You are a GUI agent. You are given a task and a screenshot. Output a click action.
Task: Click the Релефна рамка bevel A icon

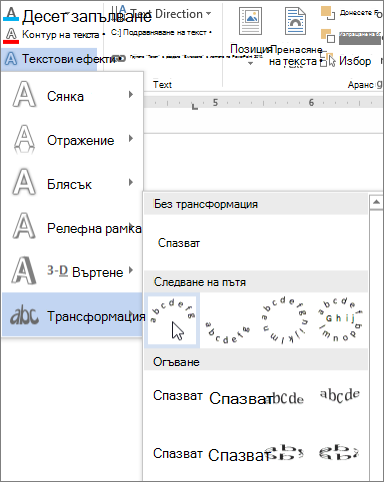pyautogui.click(x=24, y=226)
